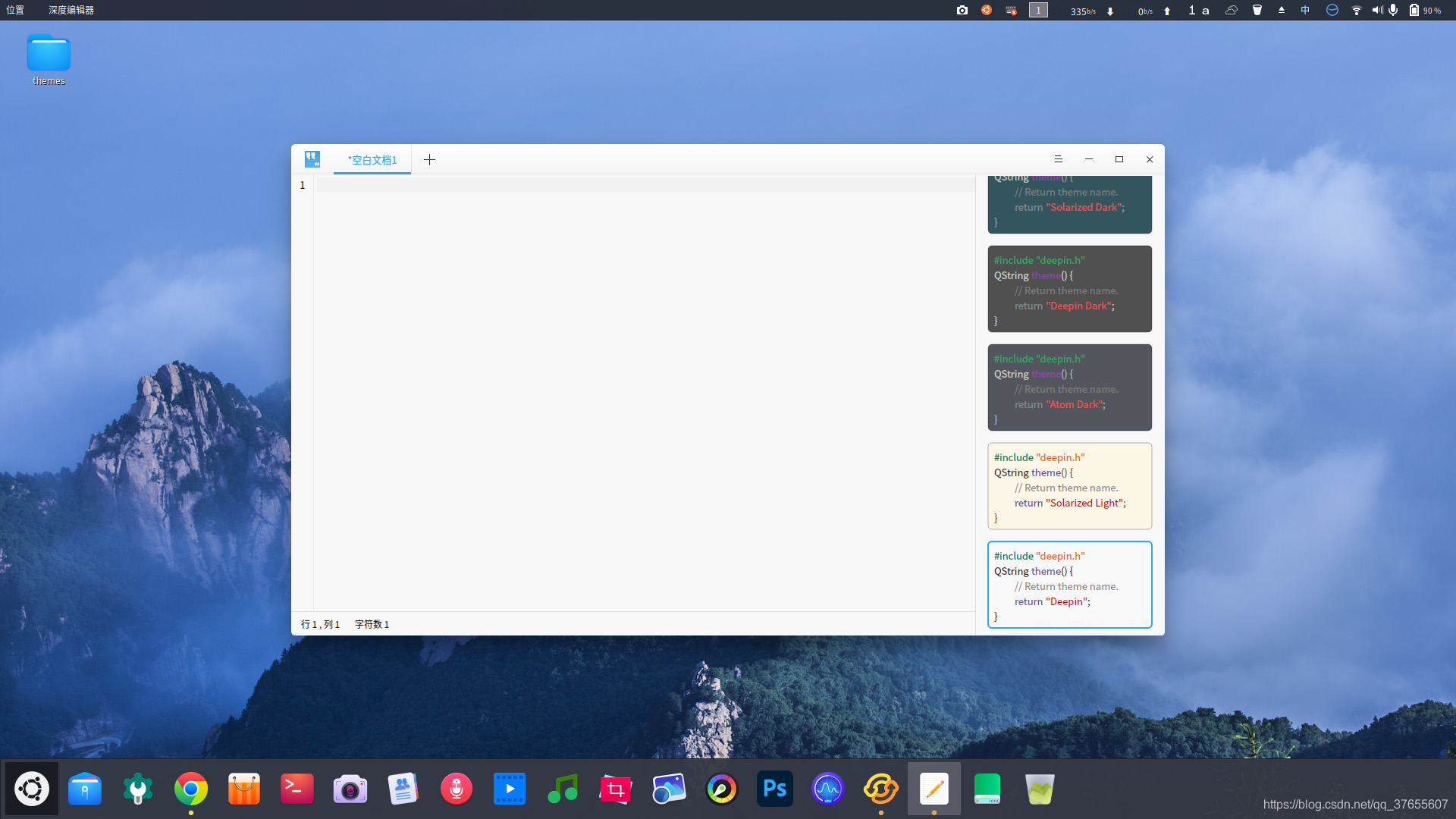Click the download speed indicator
Image resolution: width=1456 pixels, height=819 pixels.
pyautogui.click(x=1092, y=11)
